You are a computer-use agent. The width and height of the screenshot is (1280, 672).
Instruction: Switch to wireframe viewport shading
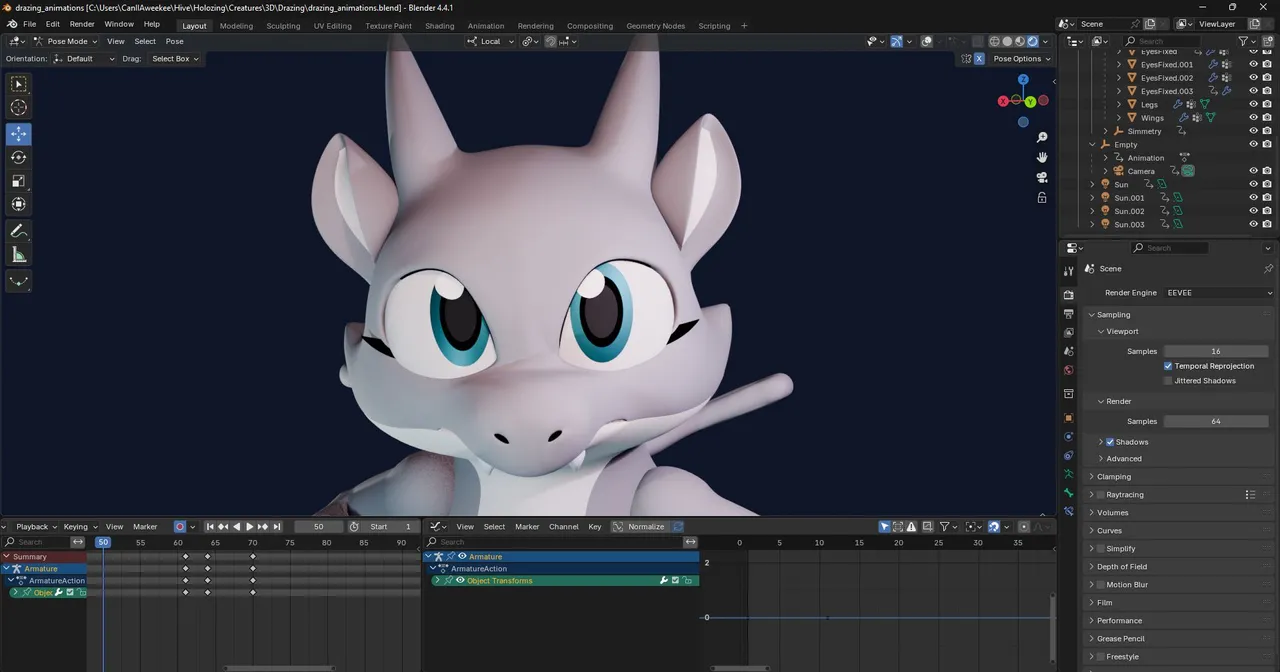point(995,42)
